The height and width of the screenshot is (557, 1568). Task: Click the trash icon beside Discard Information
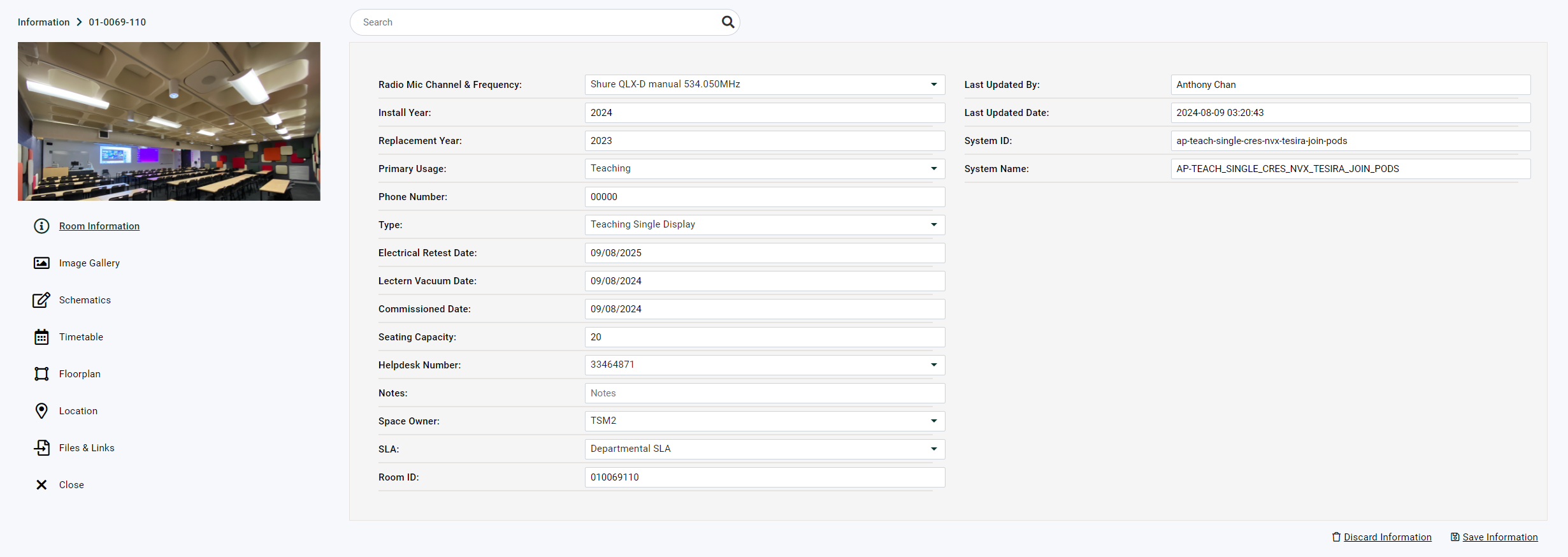[1336, 537]
